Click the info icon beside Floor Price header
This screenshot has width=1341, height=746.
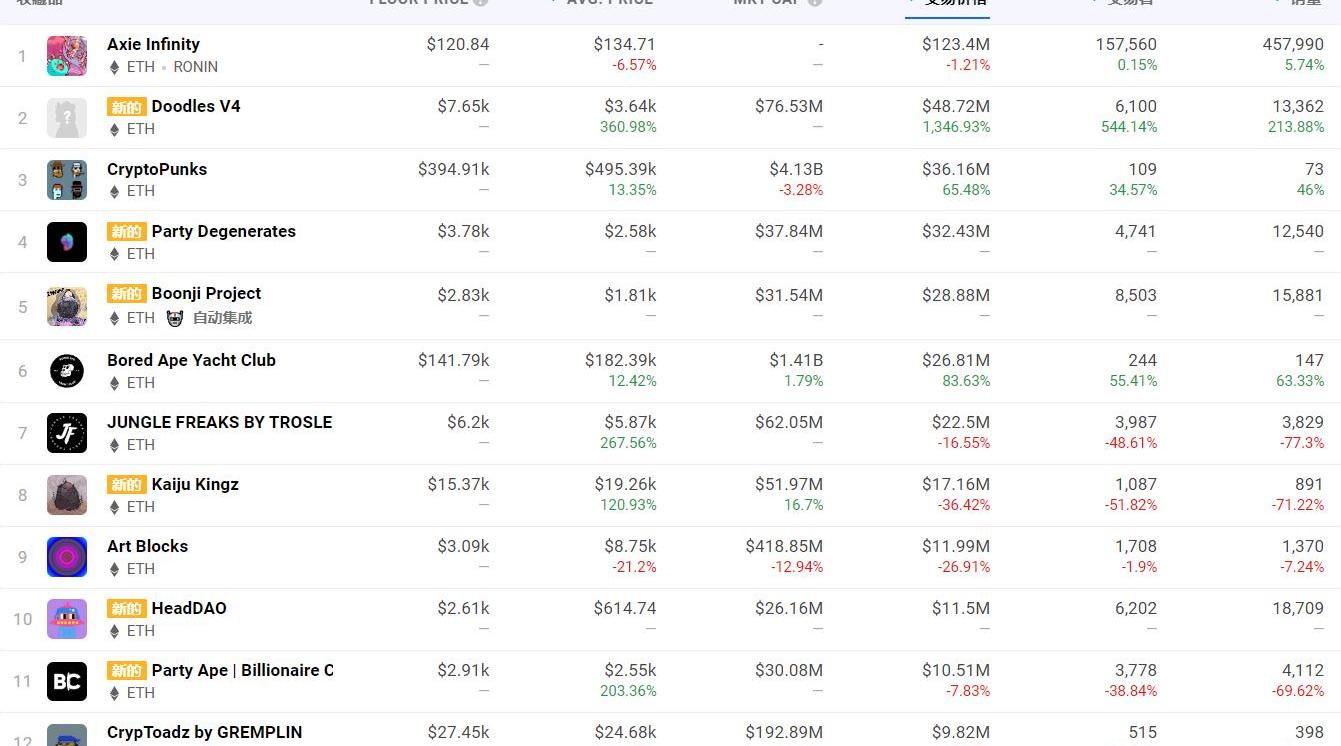(x=481, y=2)
